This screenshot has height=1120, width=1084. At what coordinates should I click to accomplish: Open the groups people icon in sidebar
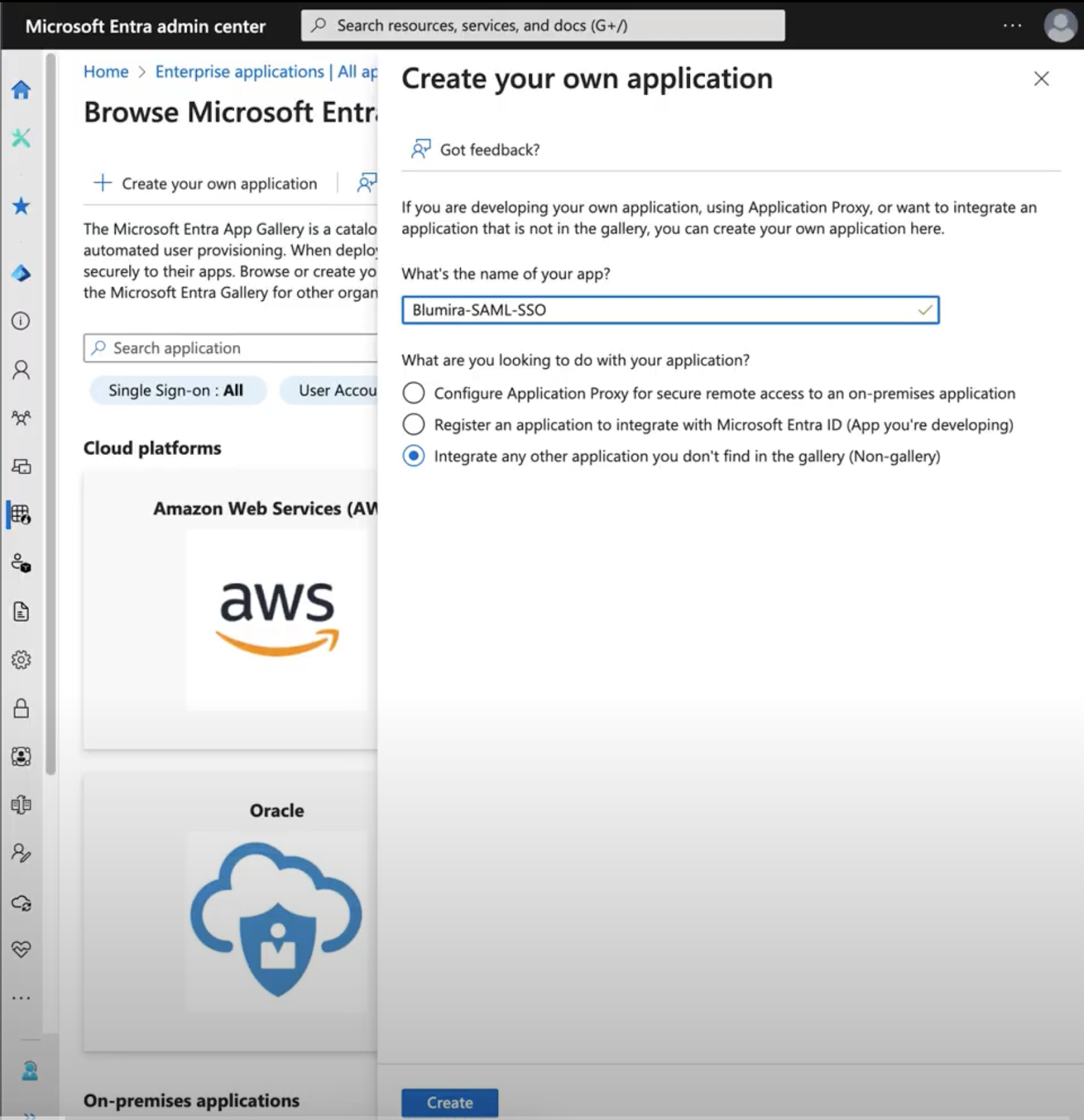click(x=21, y=418)
